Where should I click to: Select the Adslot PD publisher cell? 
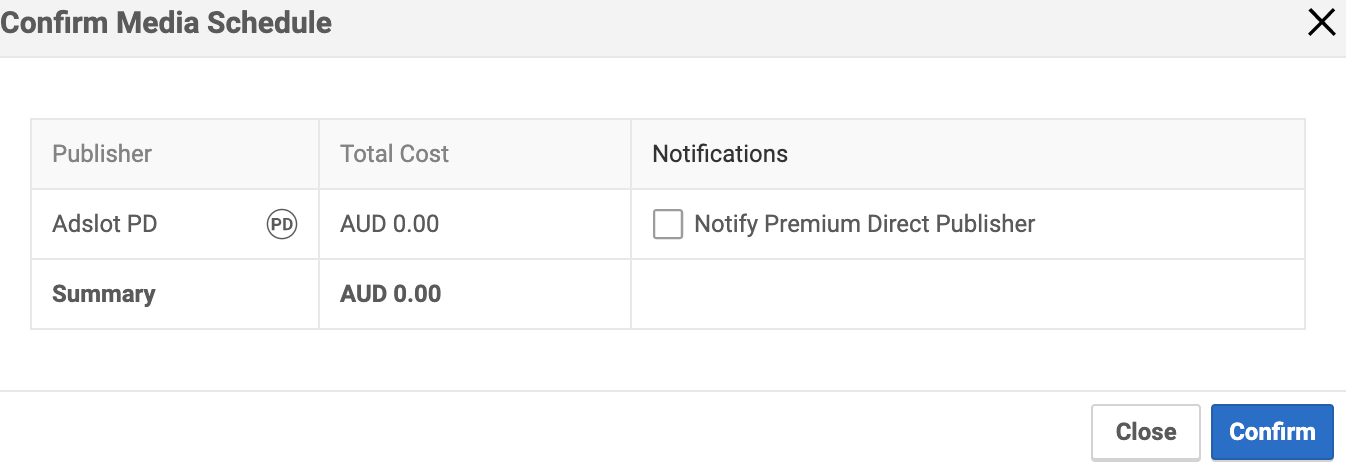pyautogui.click(x=175, y=224)
